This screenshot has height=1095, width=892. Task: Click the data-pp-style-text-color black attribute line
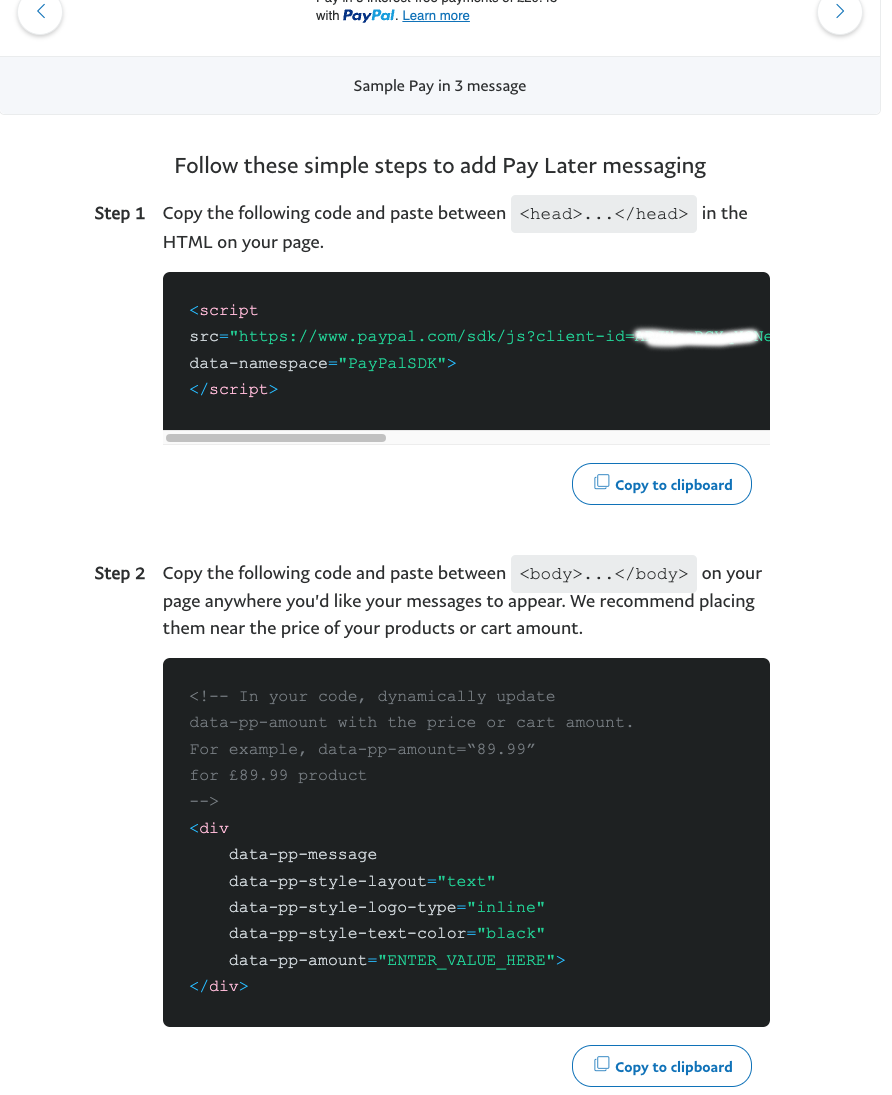click(x=387, y=934)
